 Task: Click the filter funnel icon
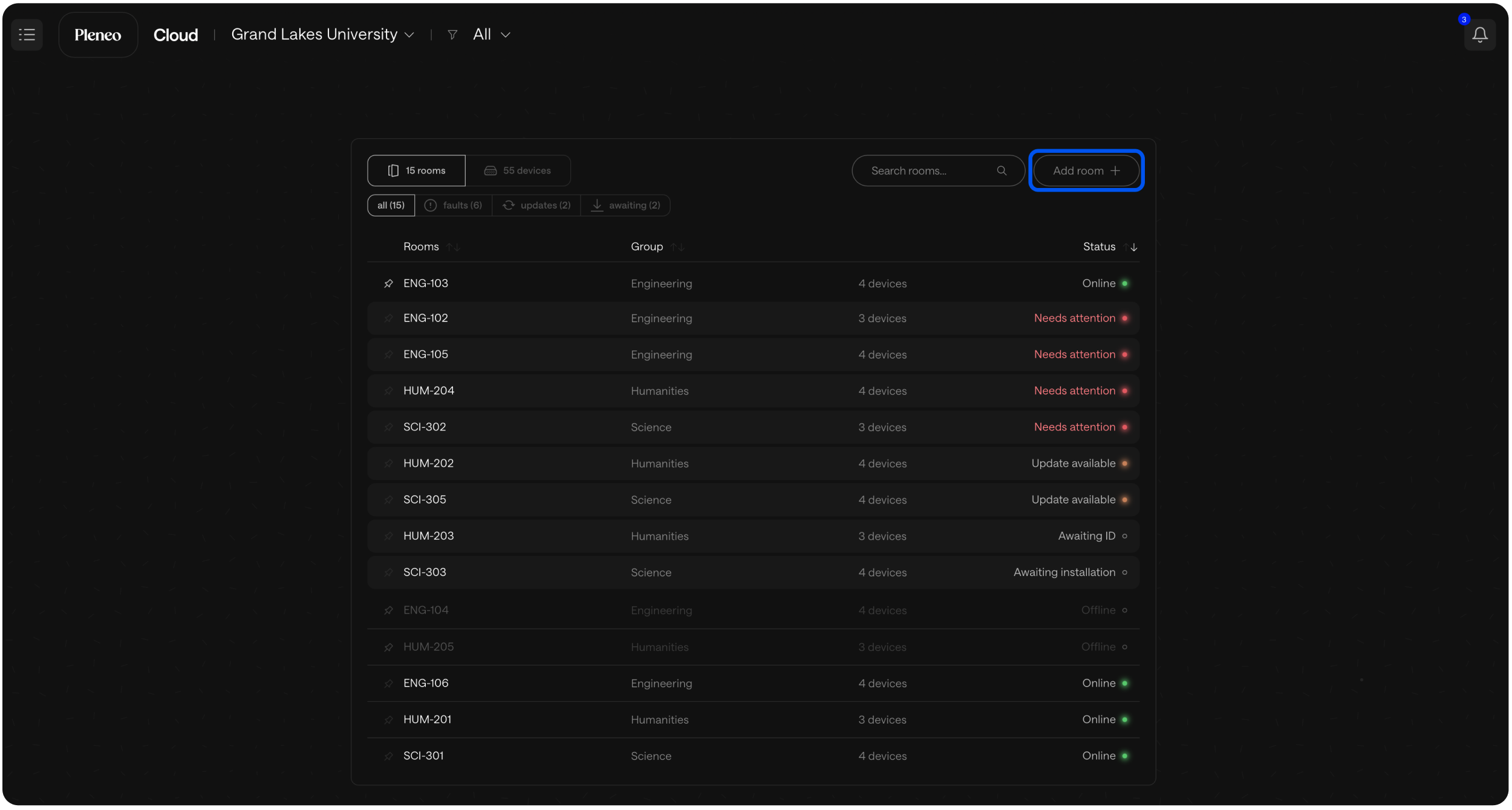(452, 35)
